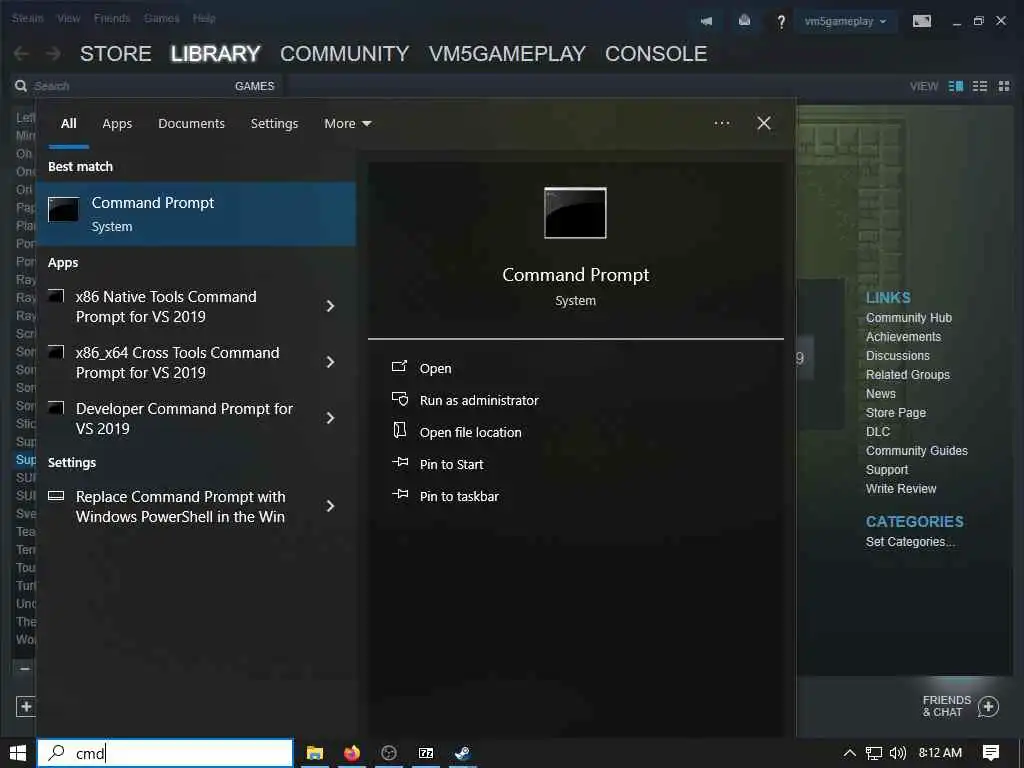Click Write Review link
Screen dimensions: 1024x768
pyautogui.click(x=901, y=488)
